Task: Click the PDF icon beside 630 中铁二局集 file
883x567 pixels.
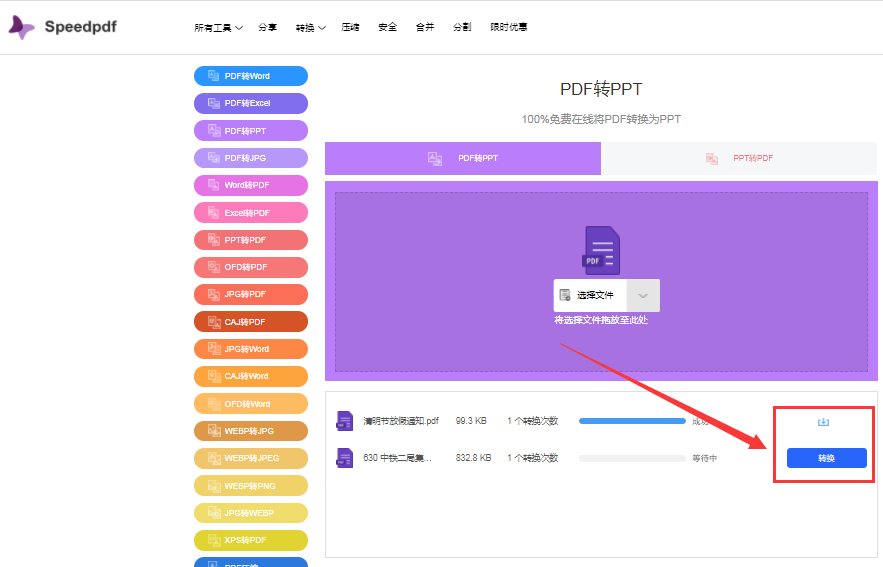Action: pos(345,458)
